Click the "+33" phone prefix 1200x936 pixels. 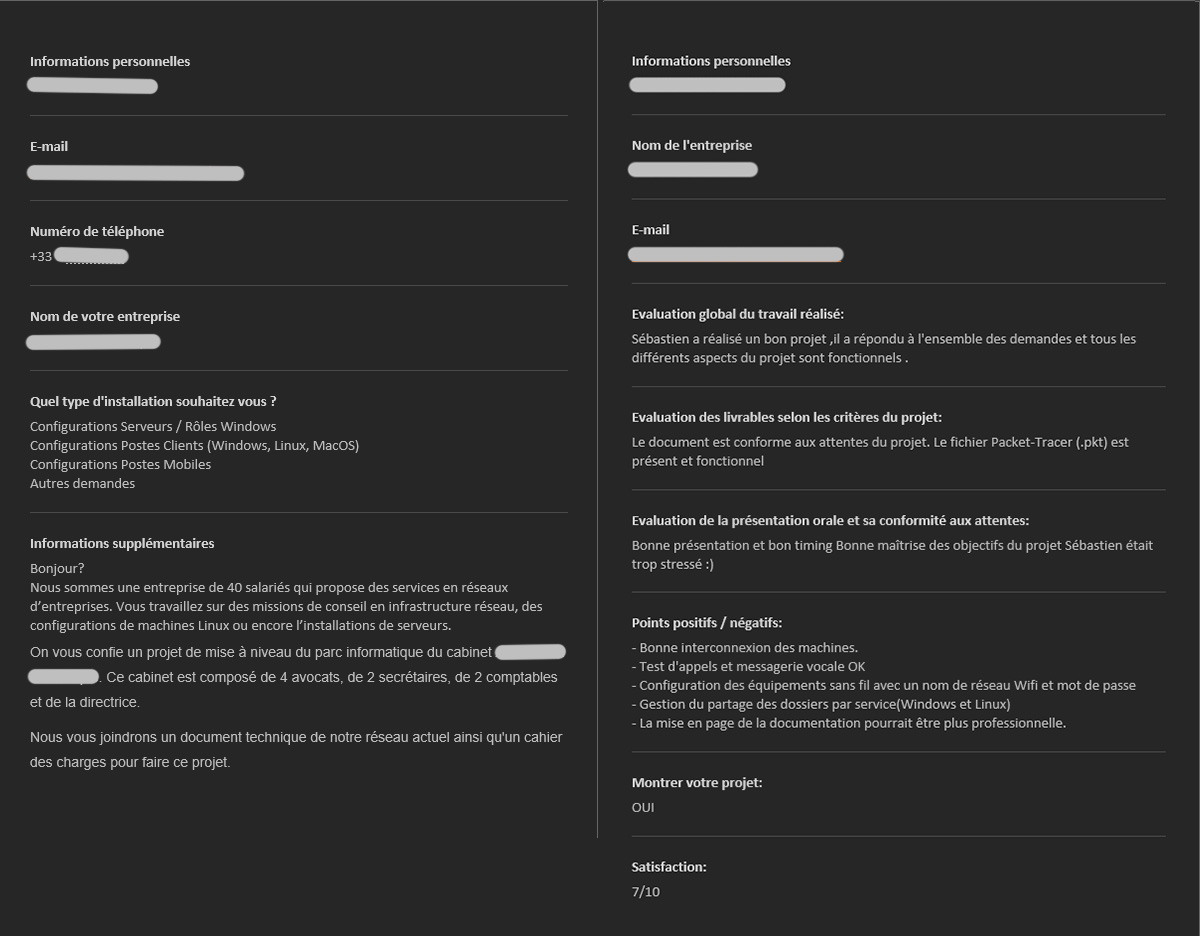point(41,257)
